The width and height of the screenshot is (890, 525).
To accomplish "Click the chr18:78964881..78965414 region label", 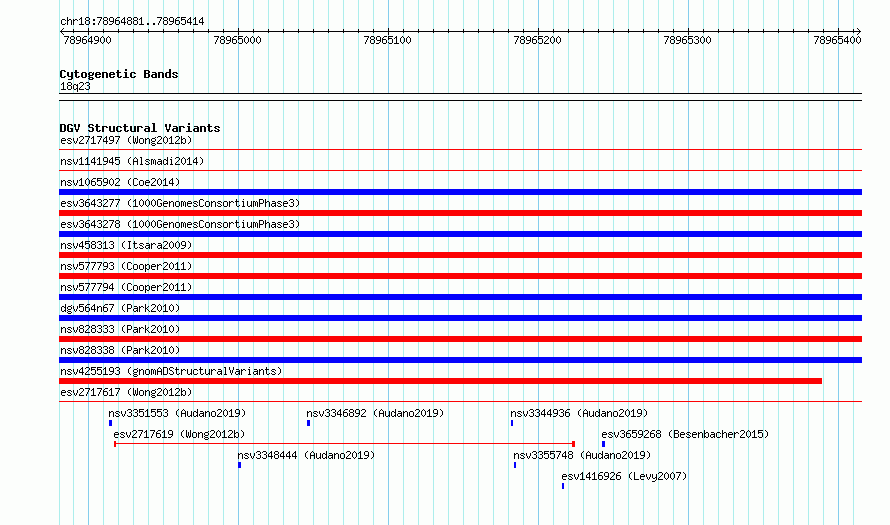I will [132, 22].
